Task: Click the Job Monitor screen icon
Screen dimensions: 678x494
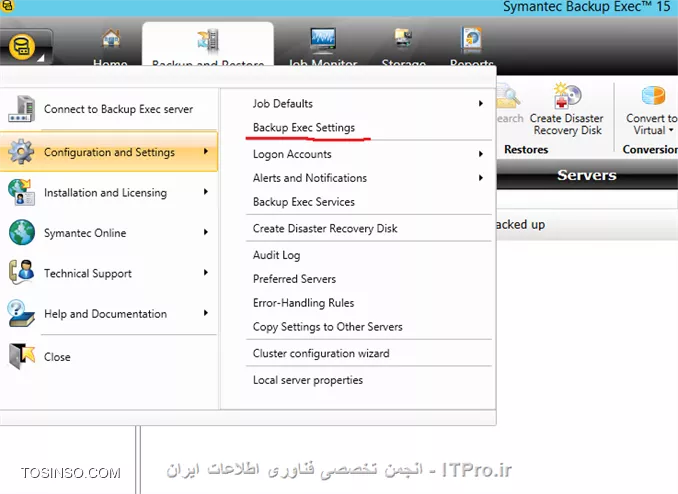Action: pos(323,40)
